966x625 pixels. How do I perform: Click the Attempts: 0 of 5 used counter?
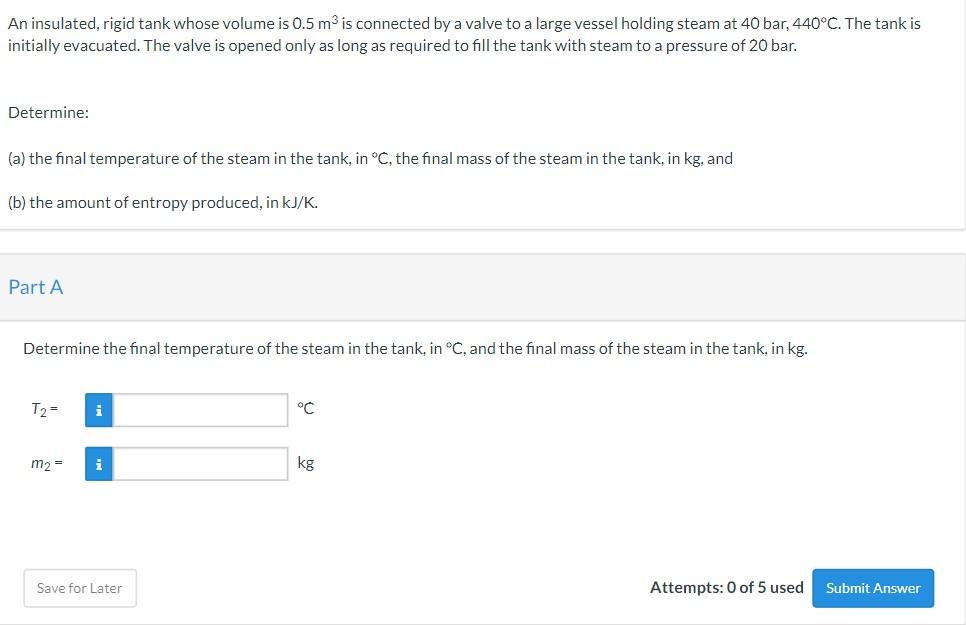click(728, 587)
